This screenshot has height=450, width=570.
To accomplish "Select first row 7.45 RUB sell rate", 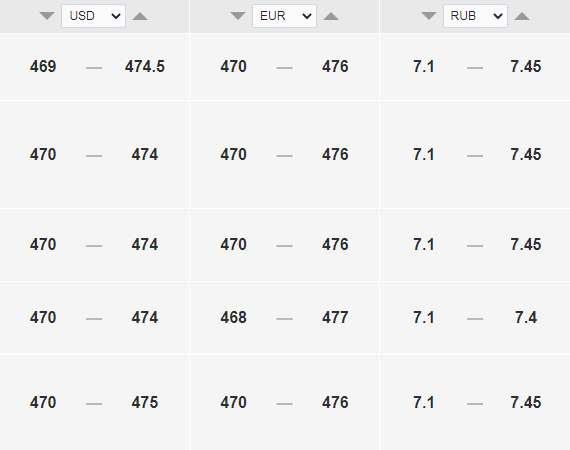I will coord(526,67).
